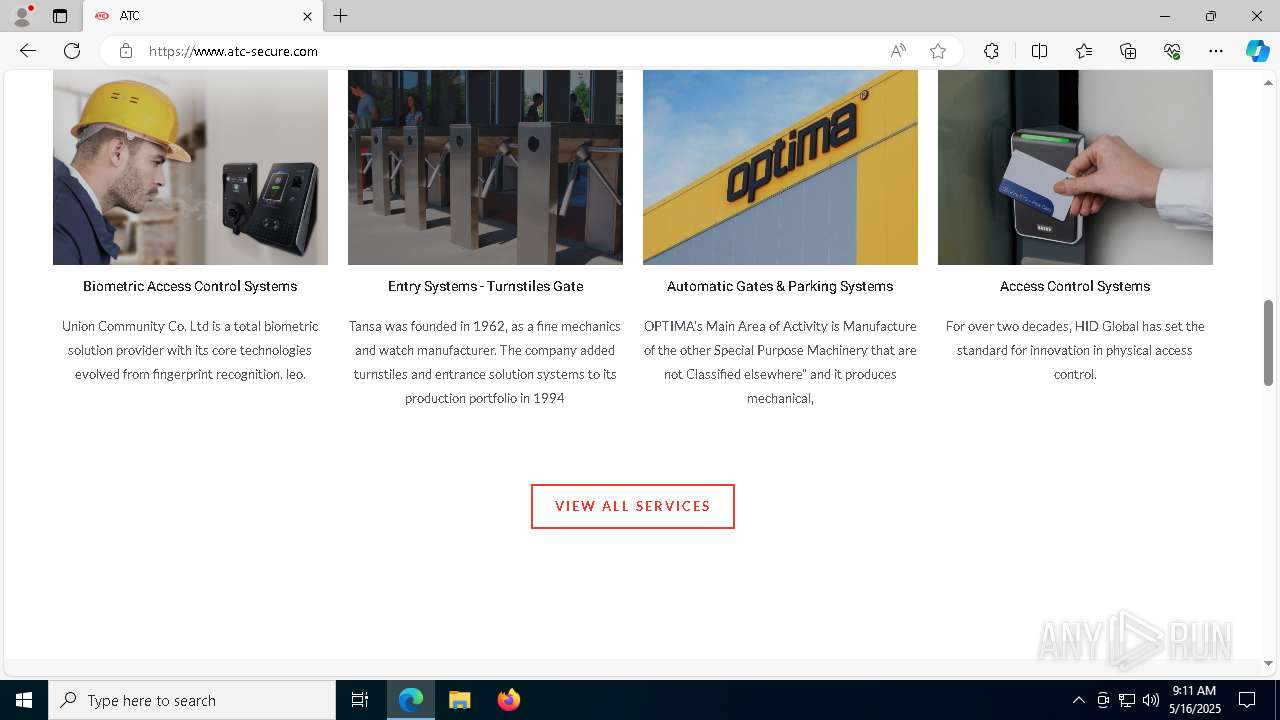This screenshot has height=720, width=1280.
Task: Open the Extensions puzzle icon
Action: click(991, 51)
